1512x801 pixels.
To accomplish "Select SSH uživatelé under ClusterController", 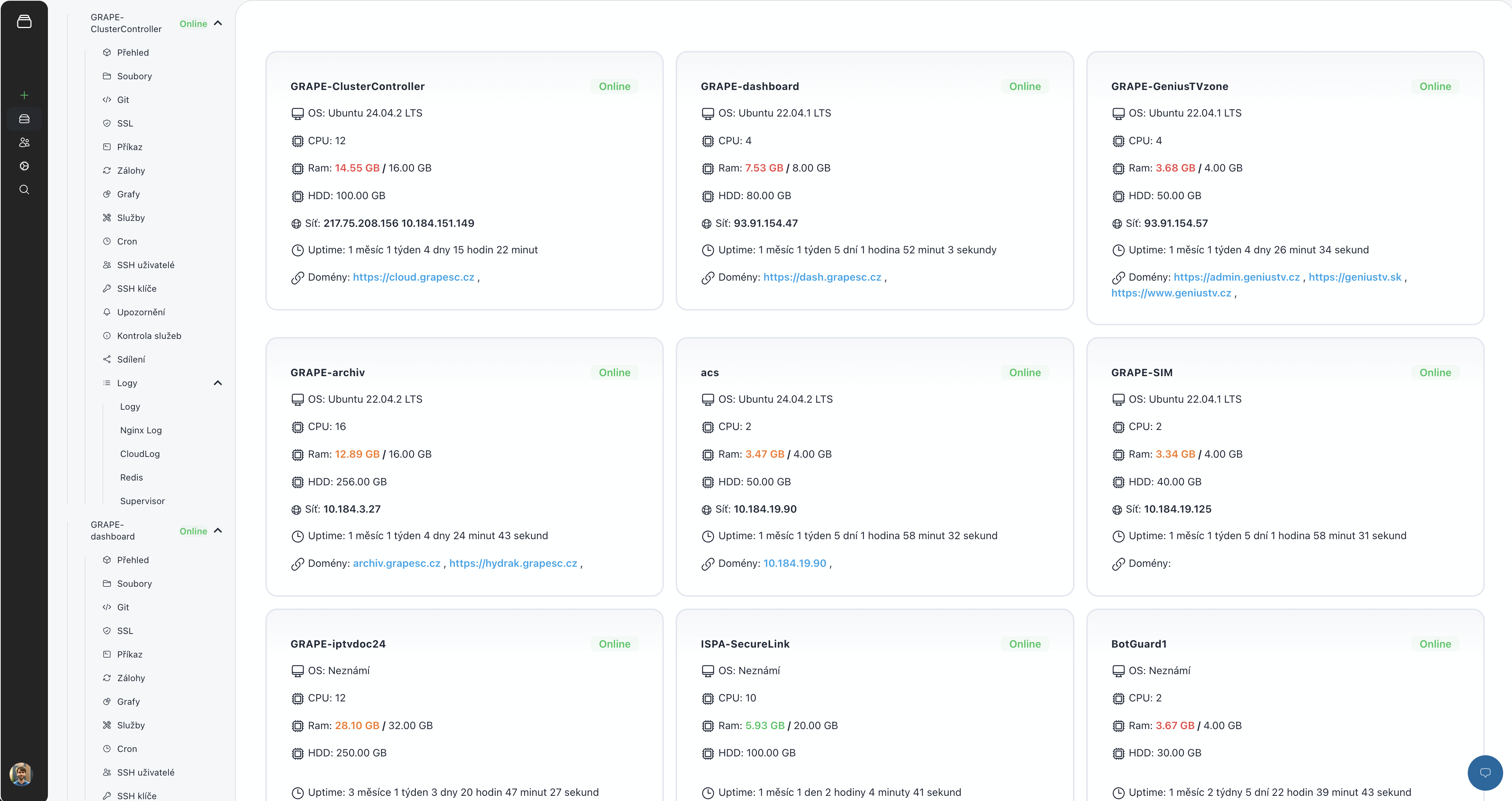I will pyautogui.click(x=146, y=265).
